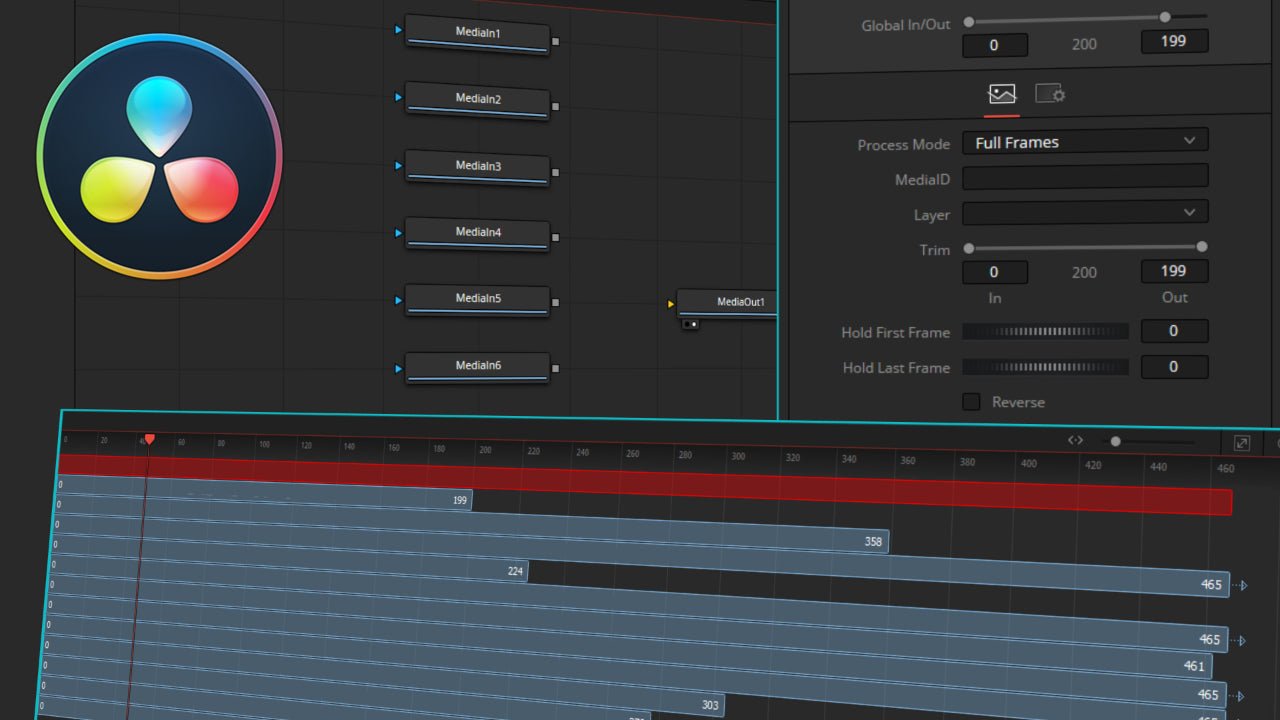This screenshot has width=1280, height=720.
Task: Click the extend arrow after third 465 clip
Action: point(1238,696)
